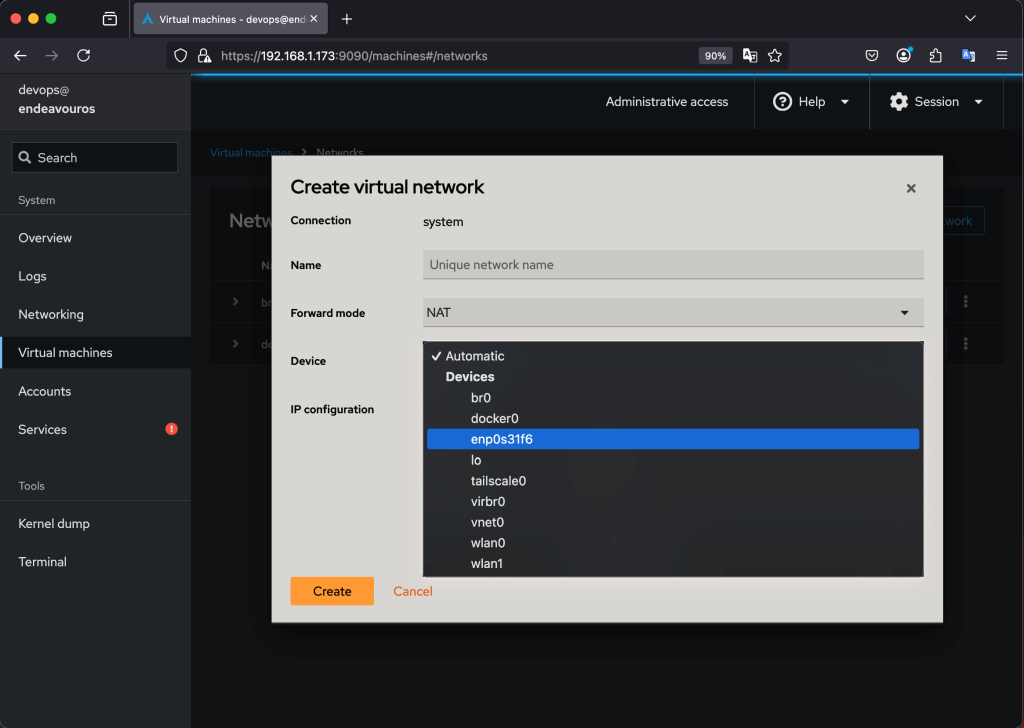
Task: Click the translate page icon in the address bar
Action: [750, 56]
